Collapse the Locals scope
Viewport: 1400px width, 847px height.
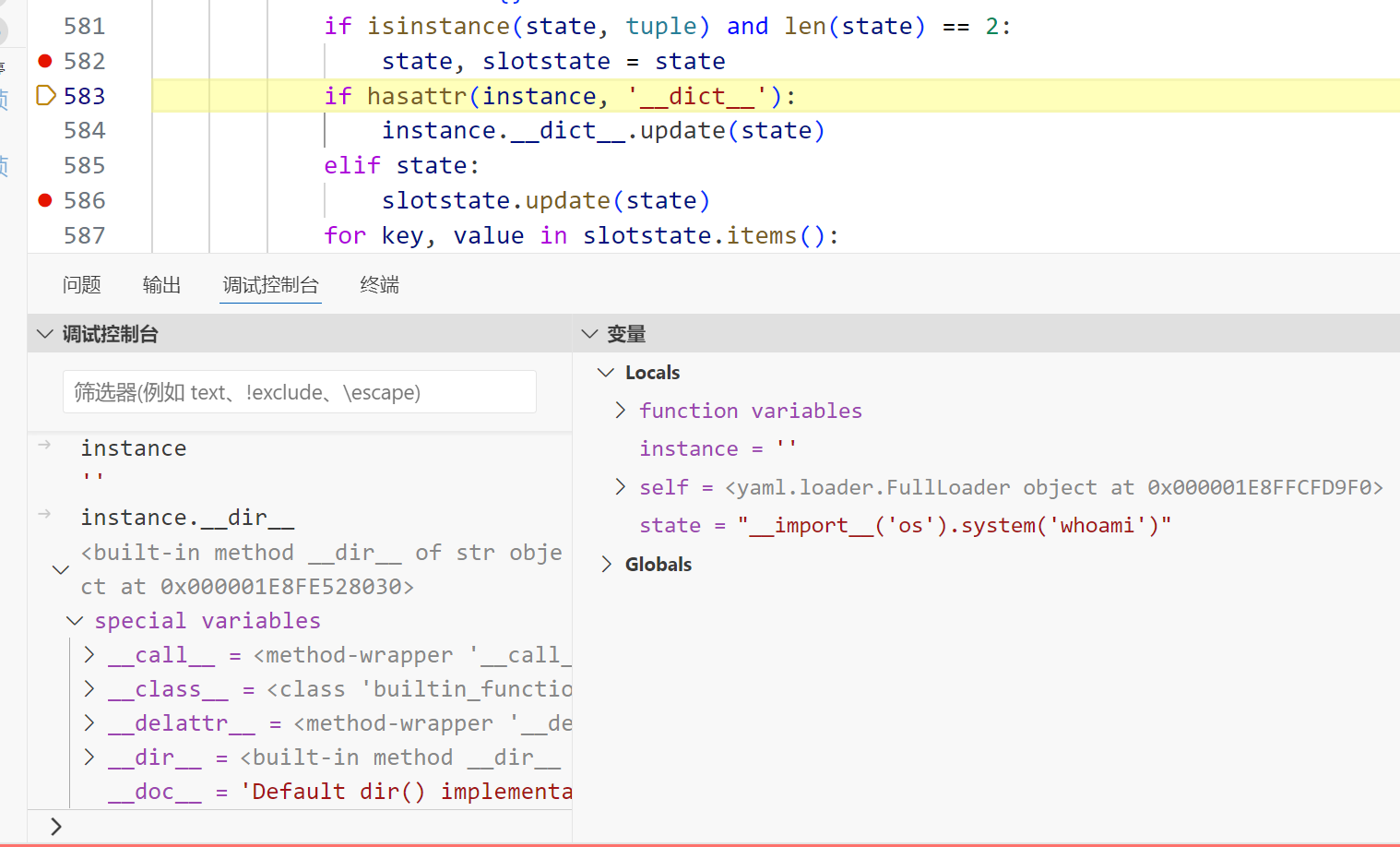click(x=606, y=373)
